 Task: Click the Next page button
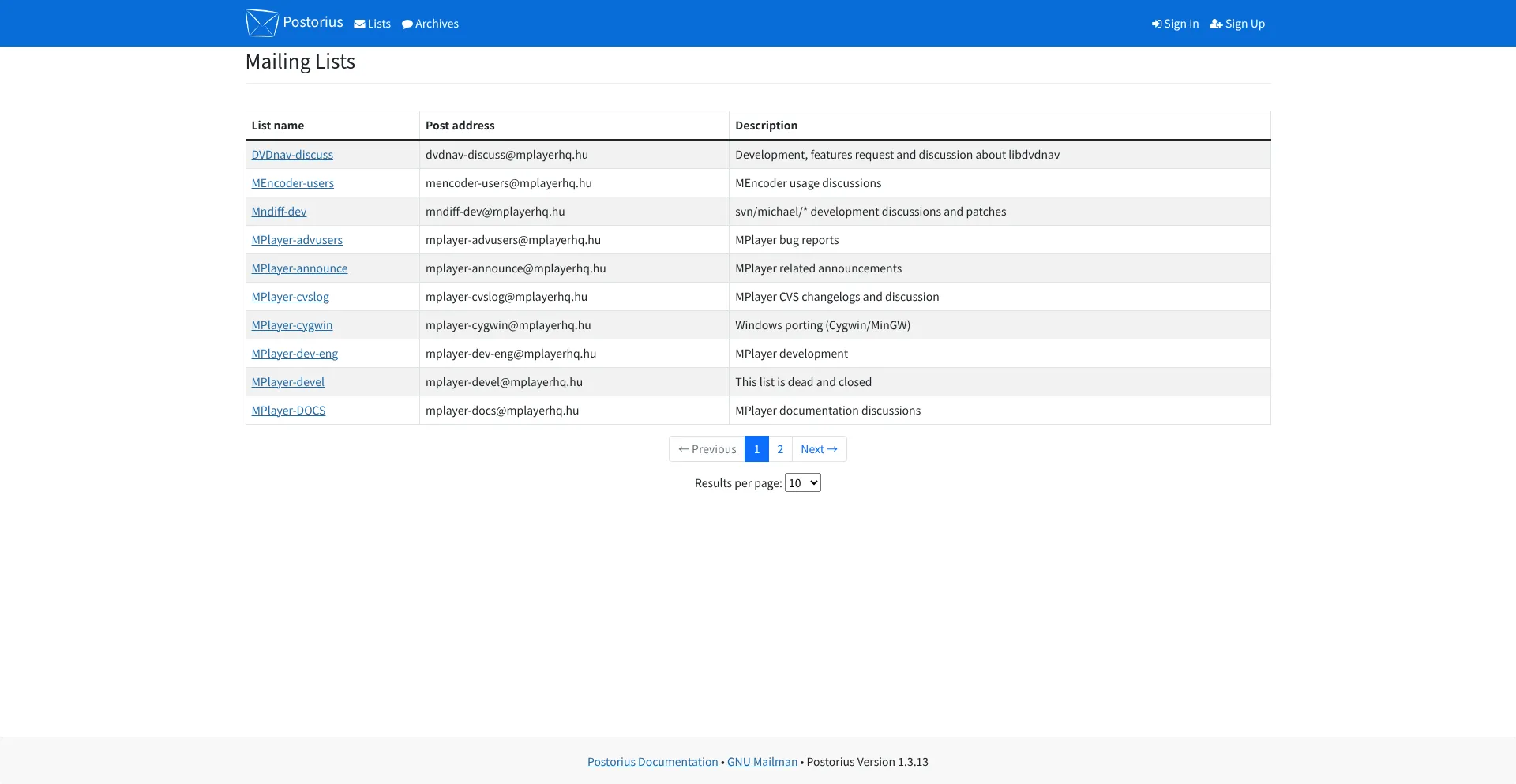pyautogui.click(x=819, y=449)
